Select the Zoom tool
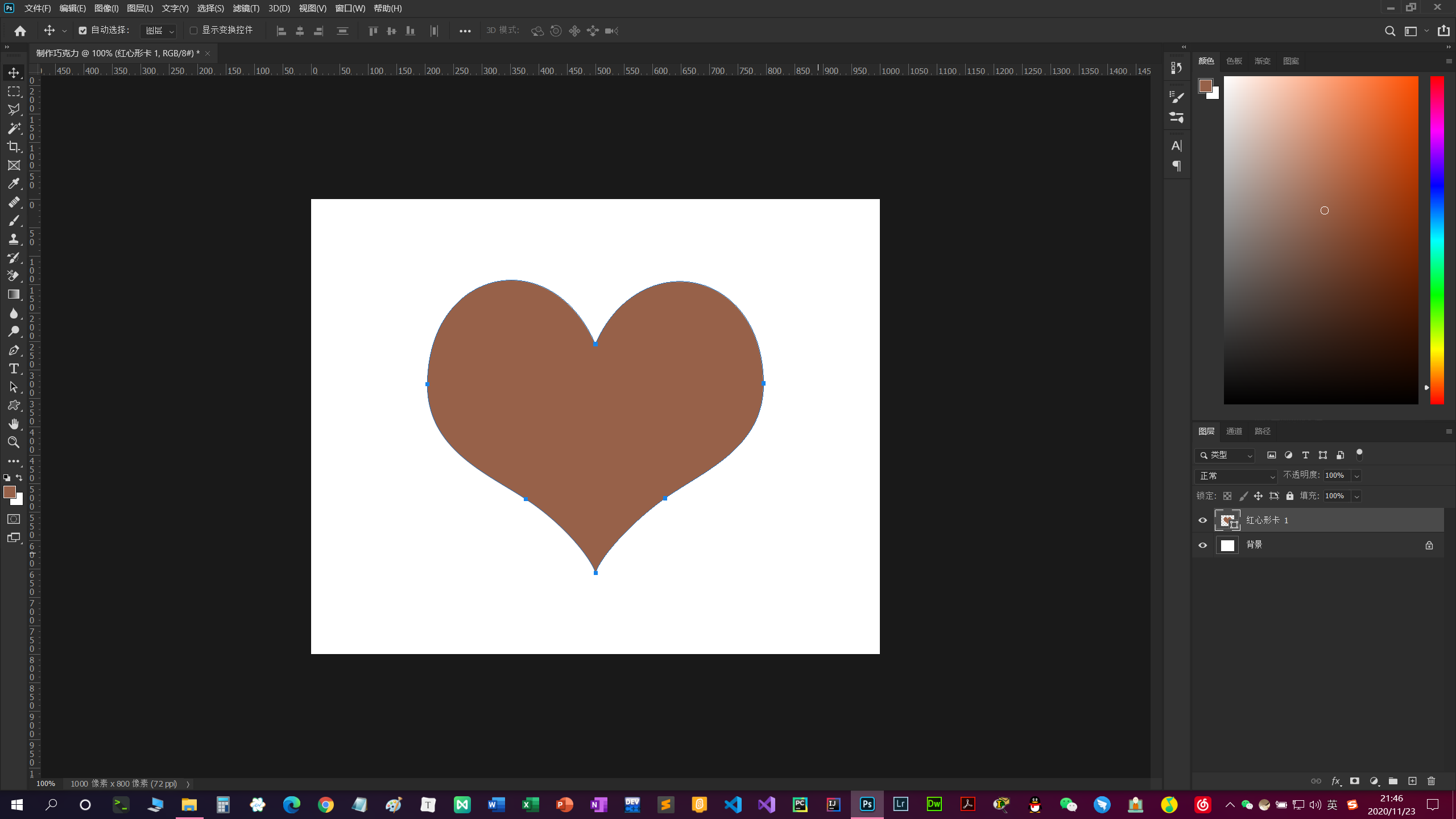This screenshot has height=819, width=1456. pyautogui.click(x=14, y=442)
